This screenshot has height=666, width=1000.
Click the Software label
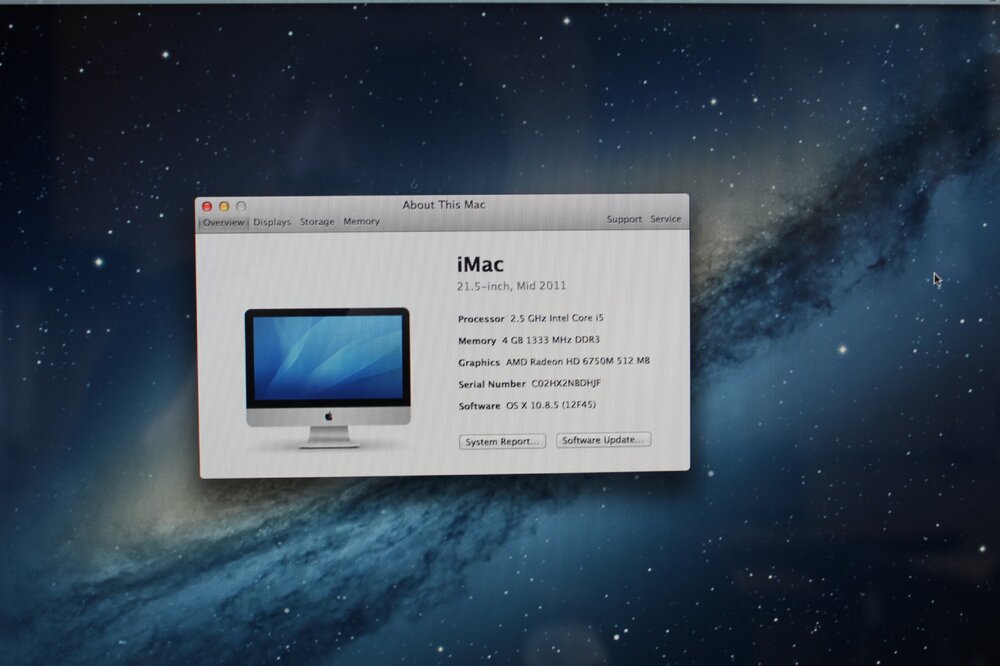click(x=479, y=406)
